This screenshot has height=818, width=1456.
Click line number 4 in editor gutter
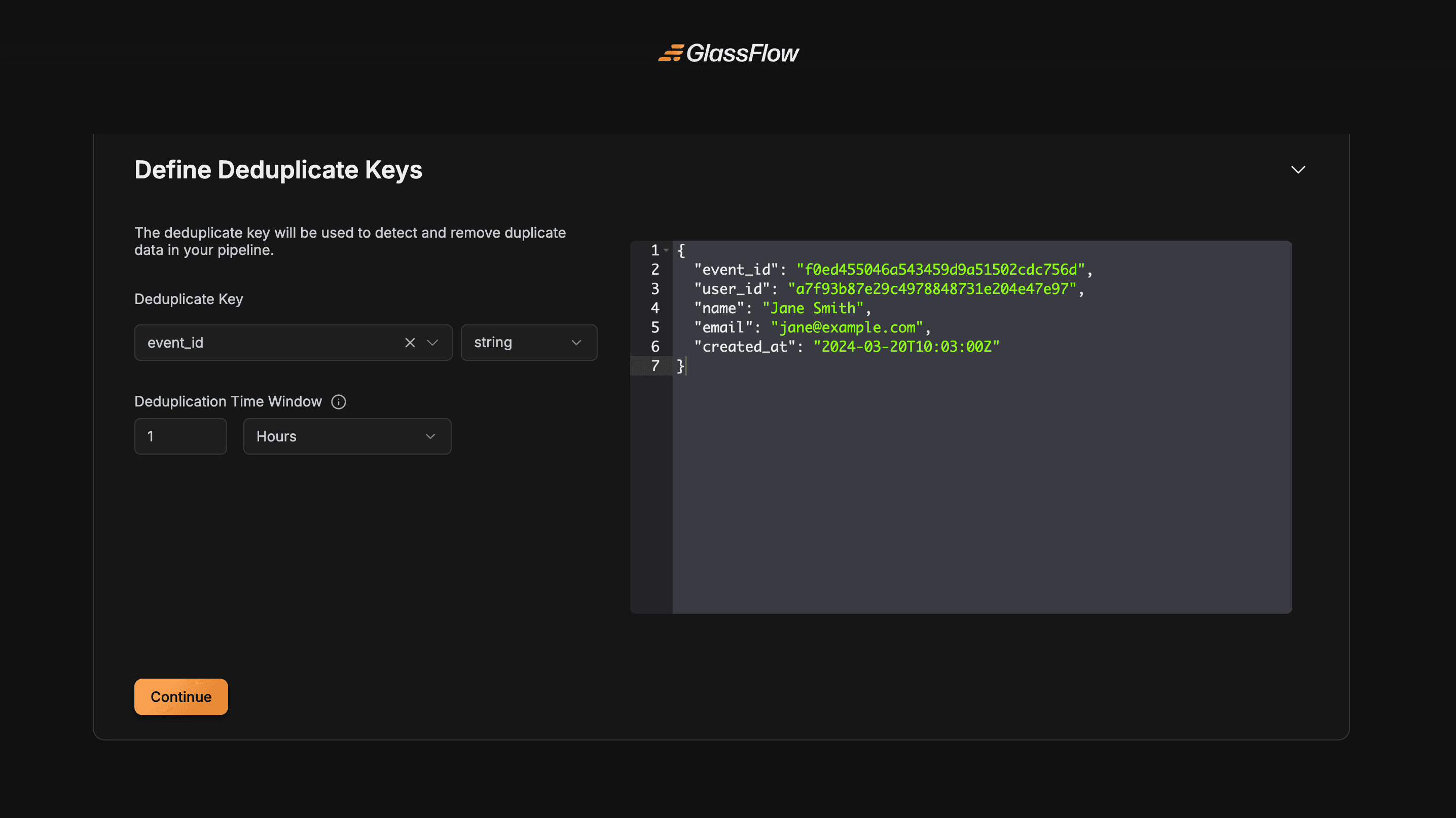click(654, 308)
